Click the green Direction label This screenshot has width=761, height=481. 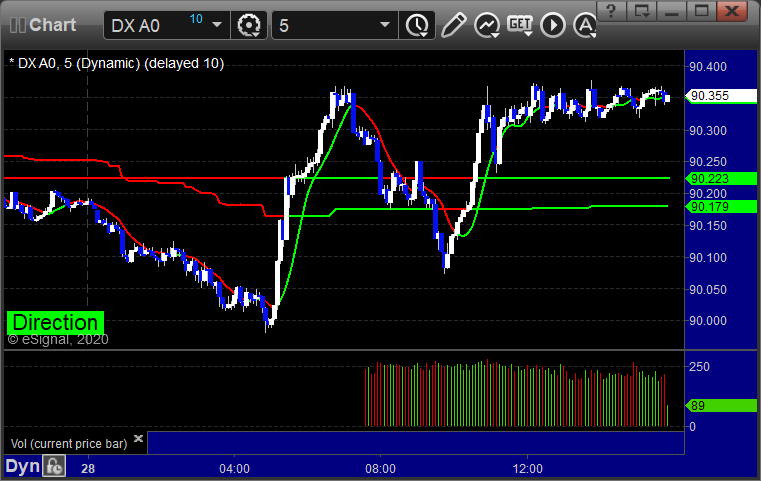pos(55,322)
